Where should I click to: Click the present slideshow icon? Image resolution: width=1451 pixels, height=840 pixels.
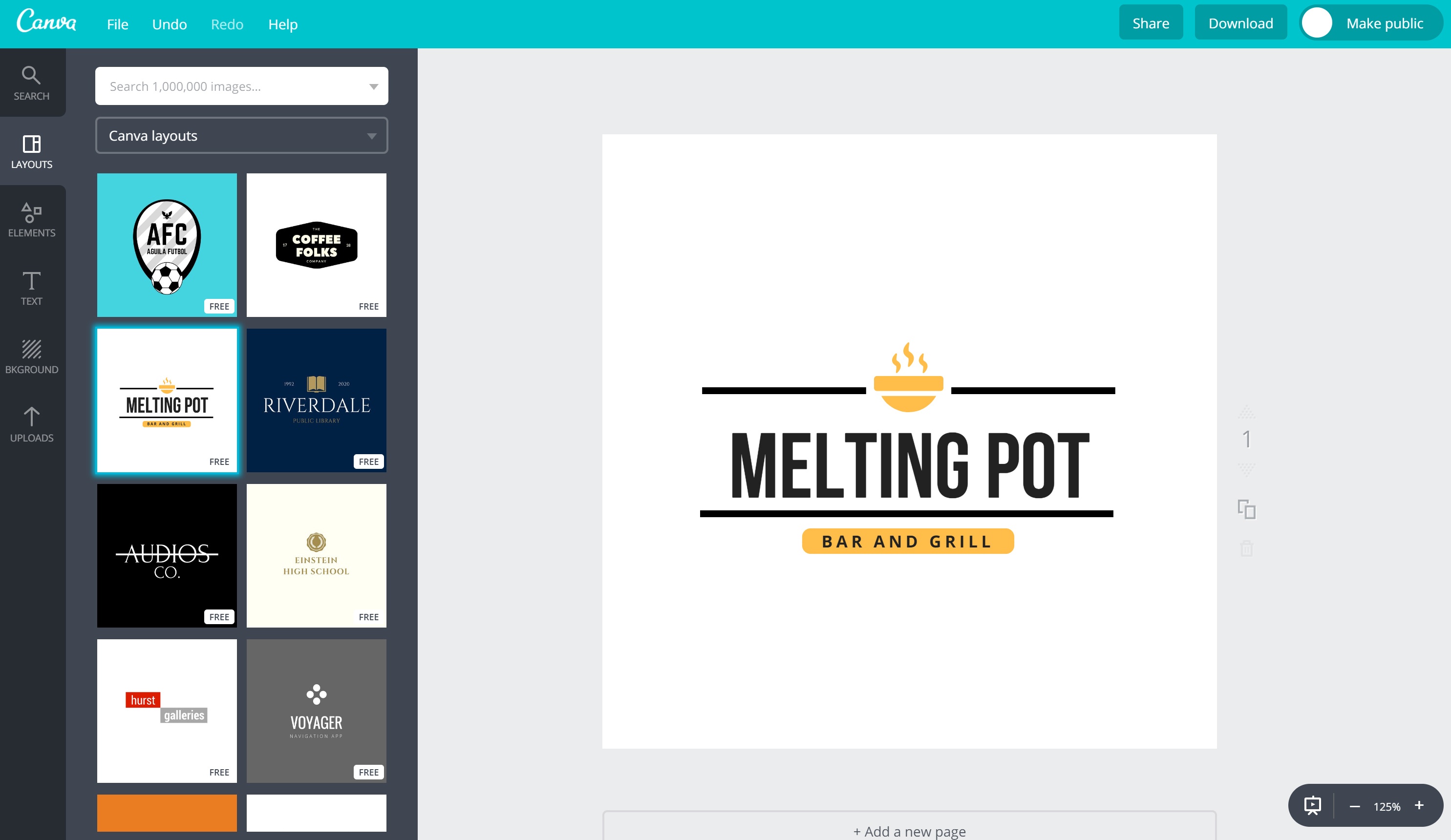pyautogui.click(x=1314, y=805)
